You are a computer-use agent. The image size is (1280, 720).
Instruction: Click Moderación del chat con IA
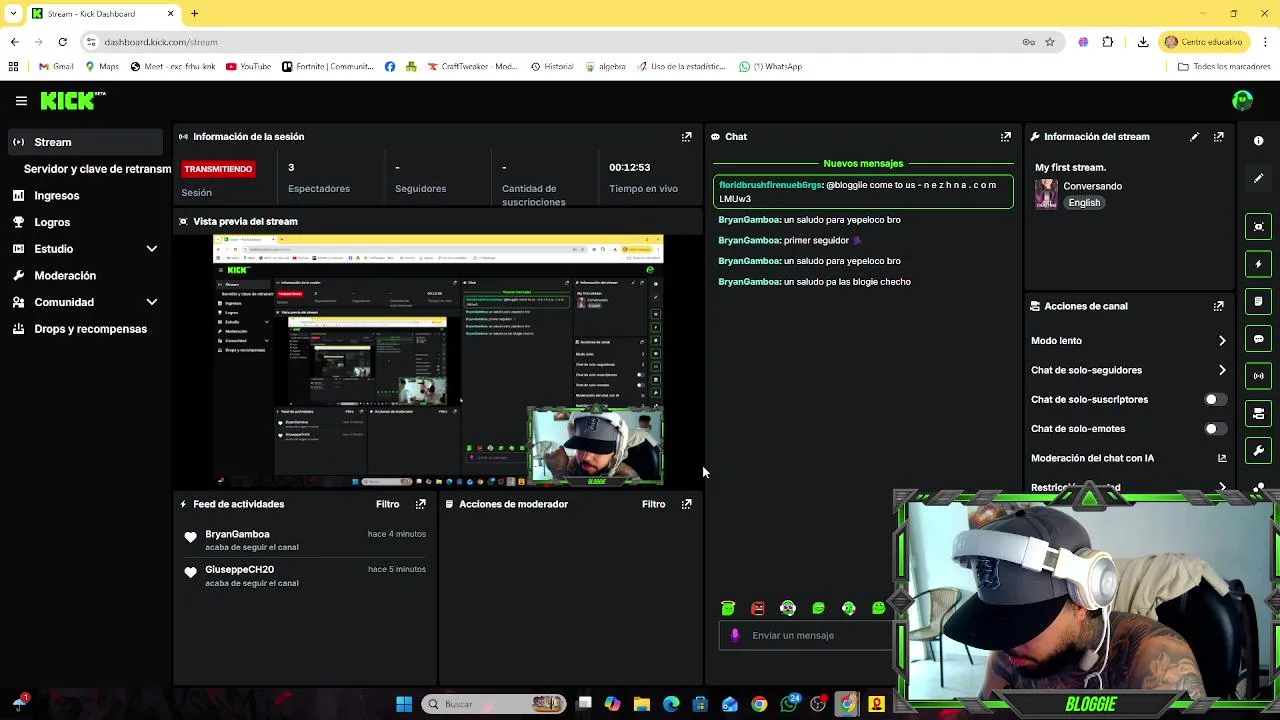pyautogui.click(x=1092, y=458)
